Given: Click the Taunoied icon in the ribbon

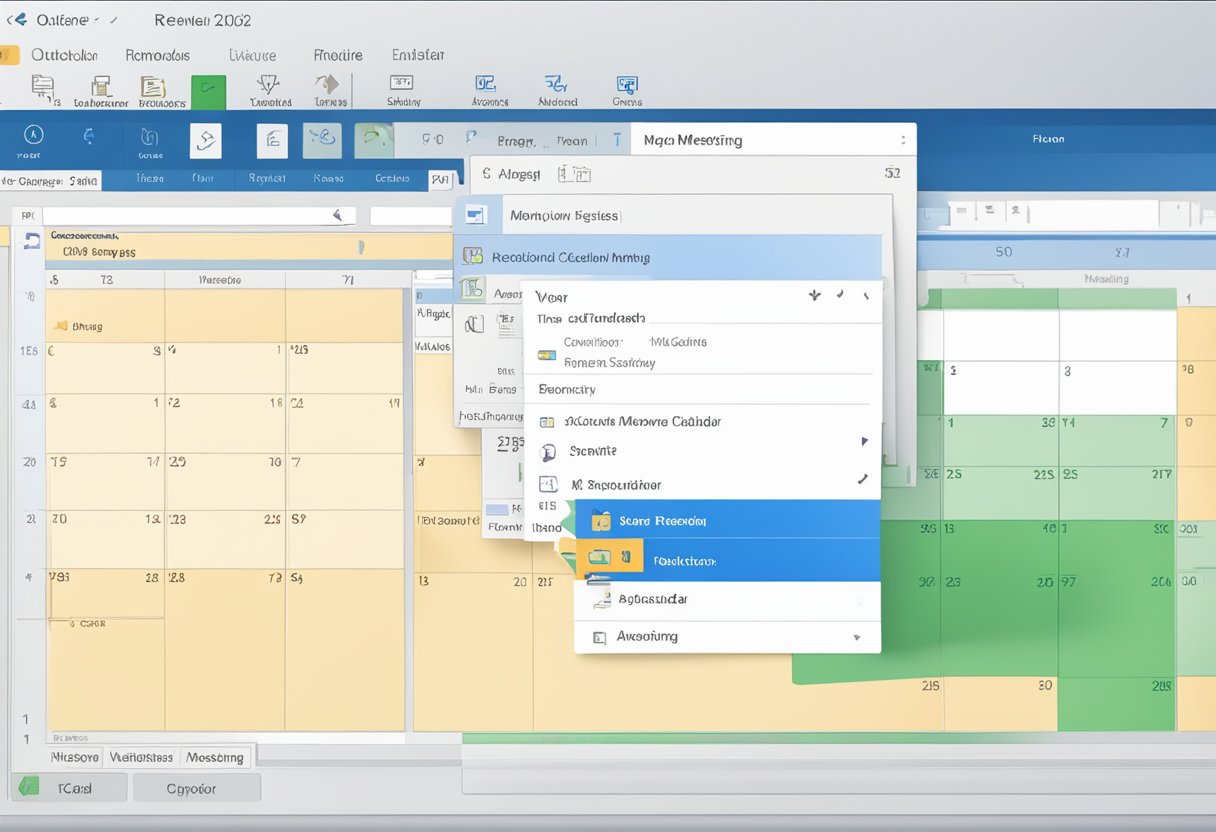Looking at the screenshot, I should coord(270,89).
